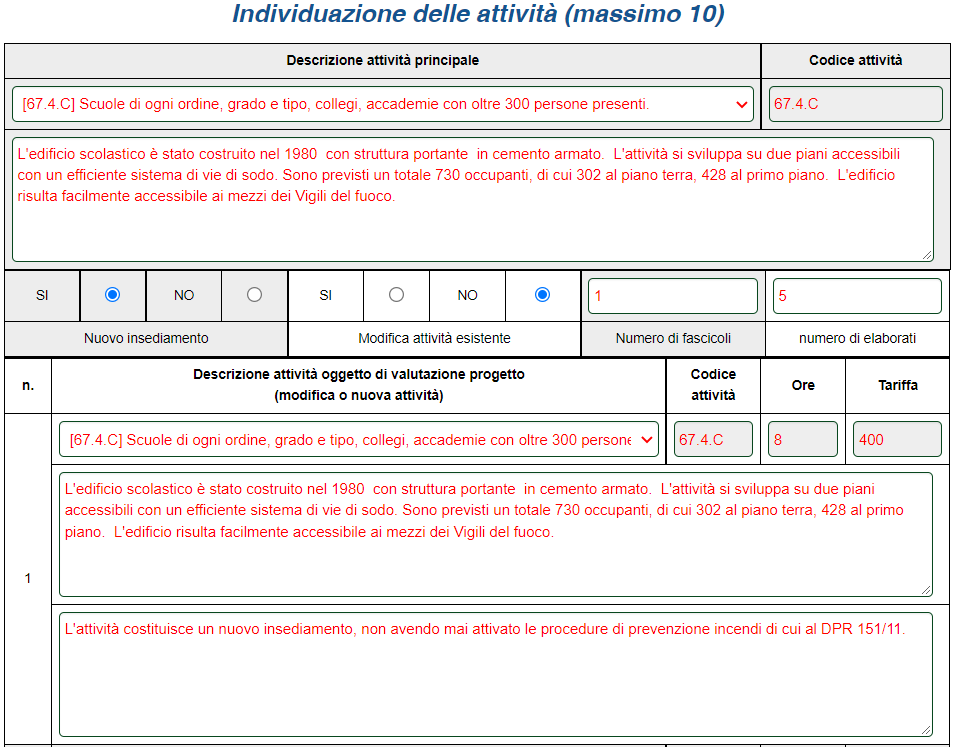Click the Ore field showing 8
The height and width of the screenshot is (747, 955).
pyautogui.click(x=803, y=439)
